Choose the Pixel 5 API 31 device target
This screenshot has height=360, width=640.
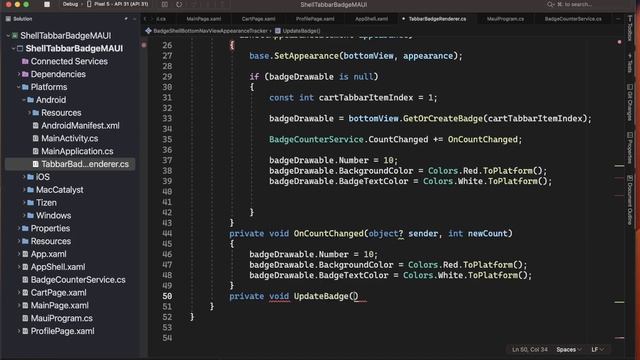click(118, 4)
